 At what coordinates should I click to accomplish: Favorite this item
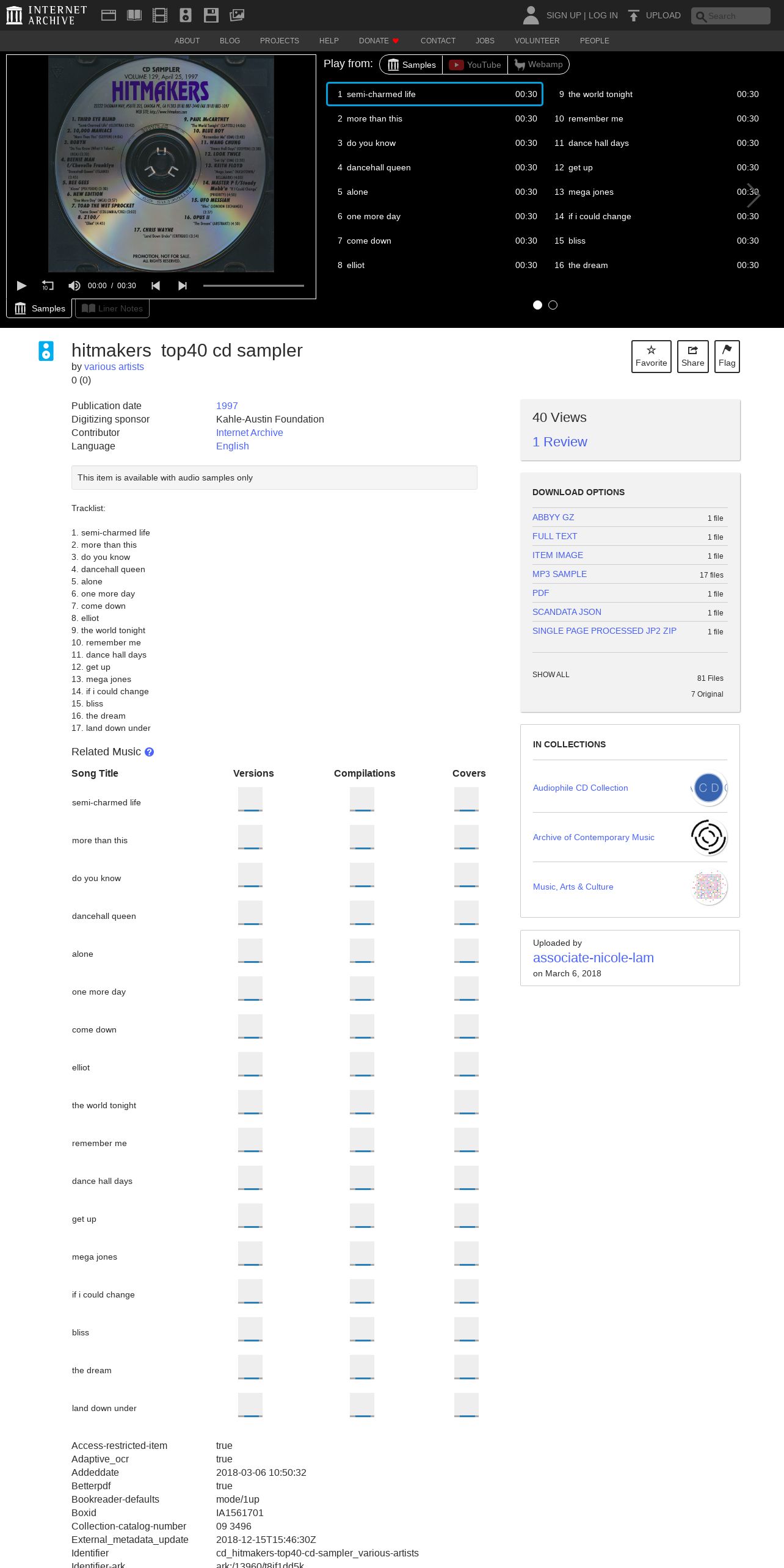652,357
